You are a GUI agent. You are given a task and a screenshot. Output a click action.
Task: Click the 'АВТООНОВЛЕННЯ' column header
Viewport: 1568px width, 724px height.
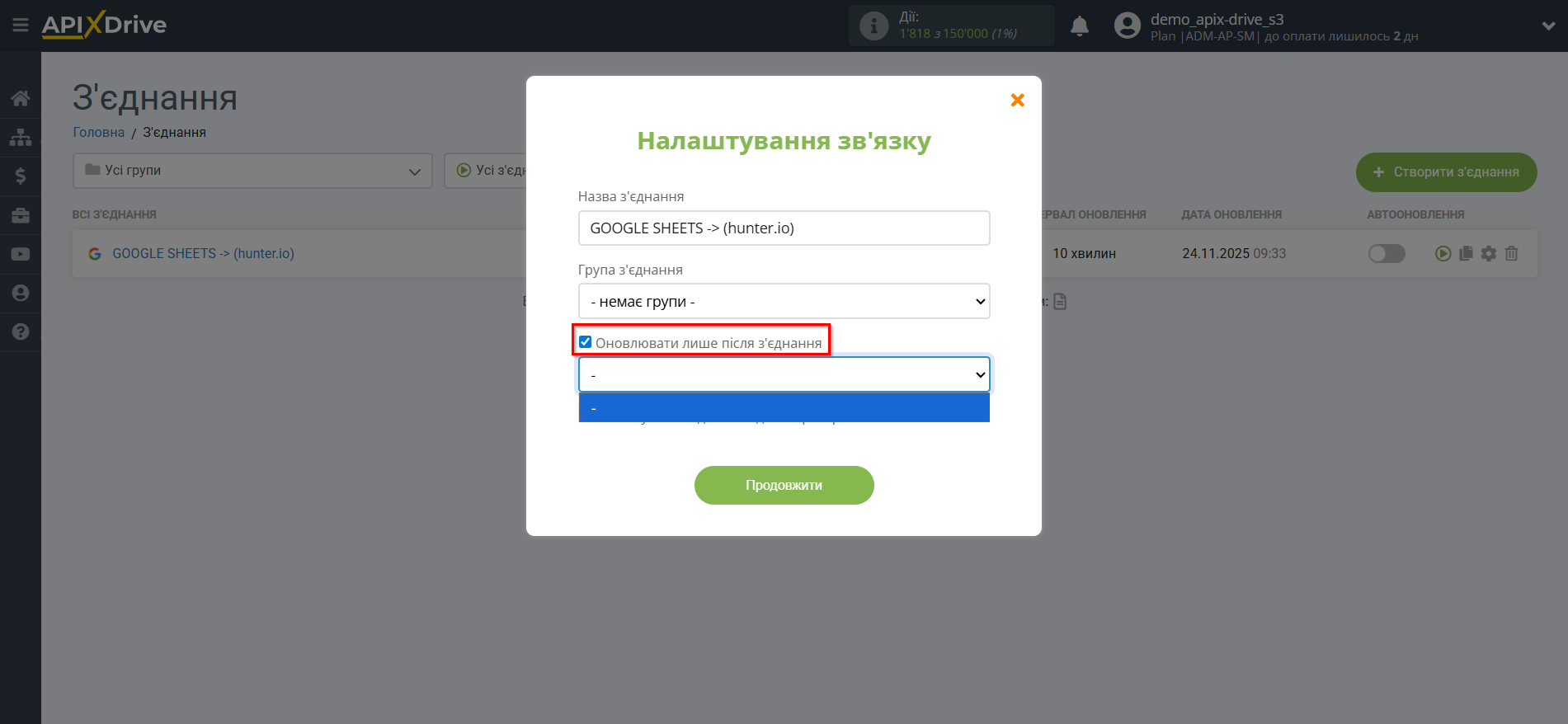coord(1415,214)
